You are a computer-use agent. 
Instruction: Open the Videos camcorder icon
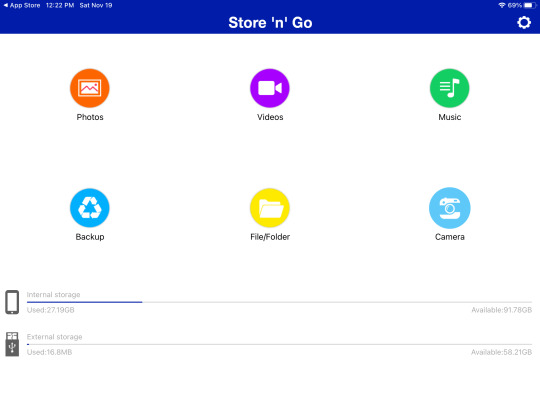270,88
